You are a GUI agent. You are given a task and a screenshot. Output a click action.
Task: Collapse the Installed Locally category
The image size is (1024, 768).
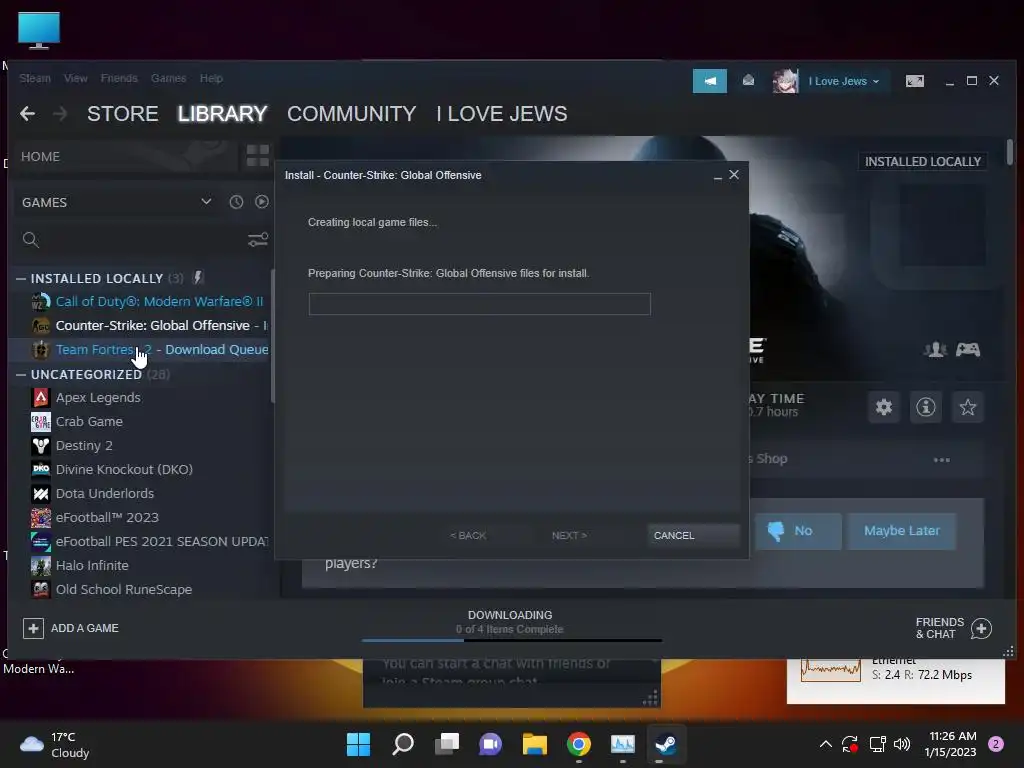click(21, 278)
